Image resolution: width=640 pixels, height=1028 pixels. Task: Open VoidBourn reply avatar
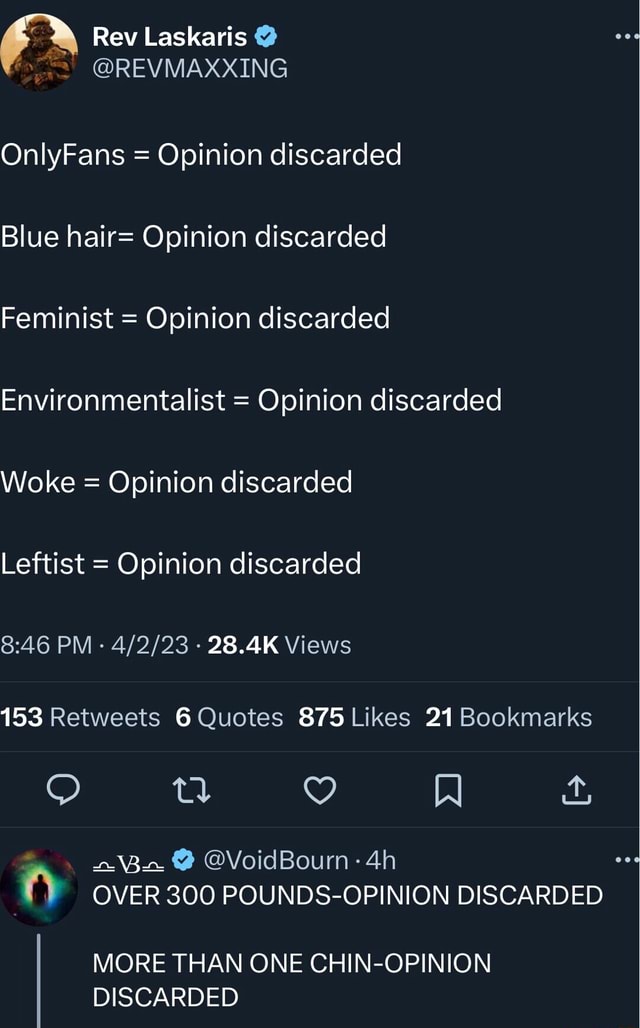point(39,886)
